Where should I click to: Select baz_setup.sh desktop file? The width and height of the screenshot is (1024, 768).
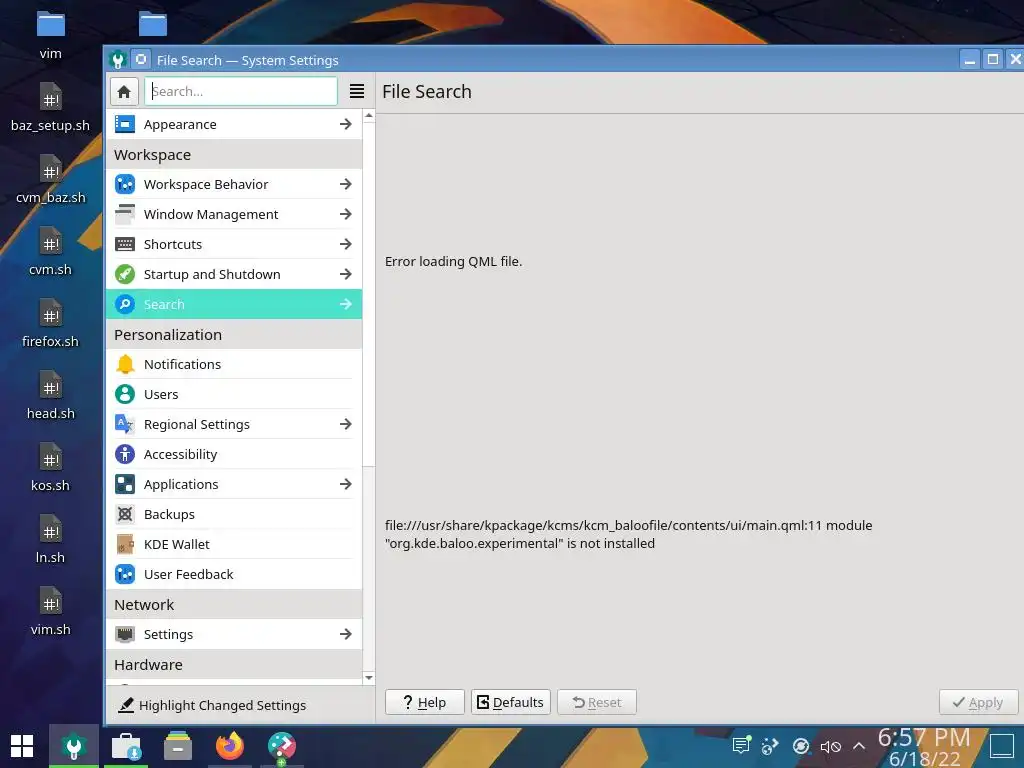(50, 108)
